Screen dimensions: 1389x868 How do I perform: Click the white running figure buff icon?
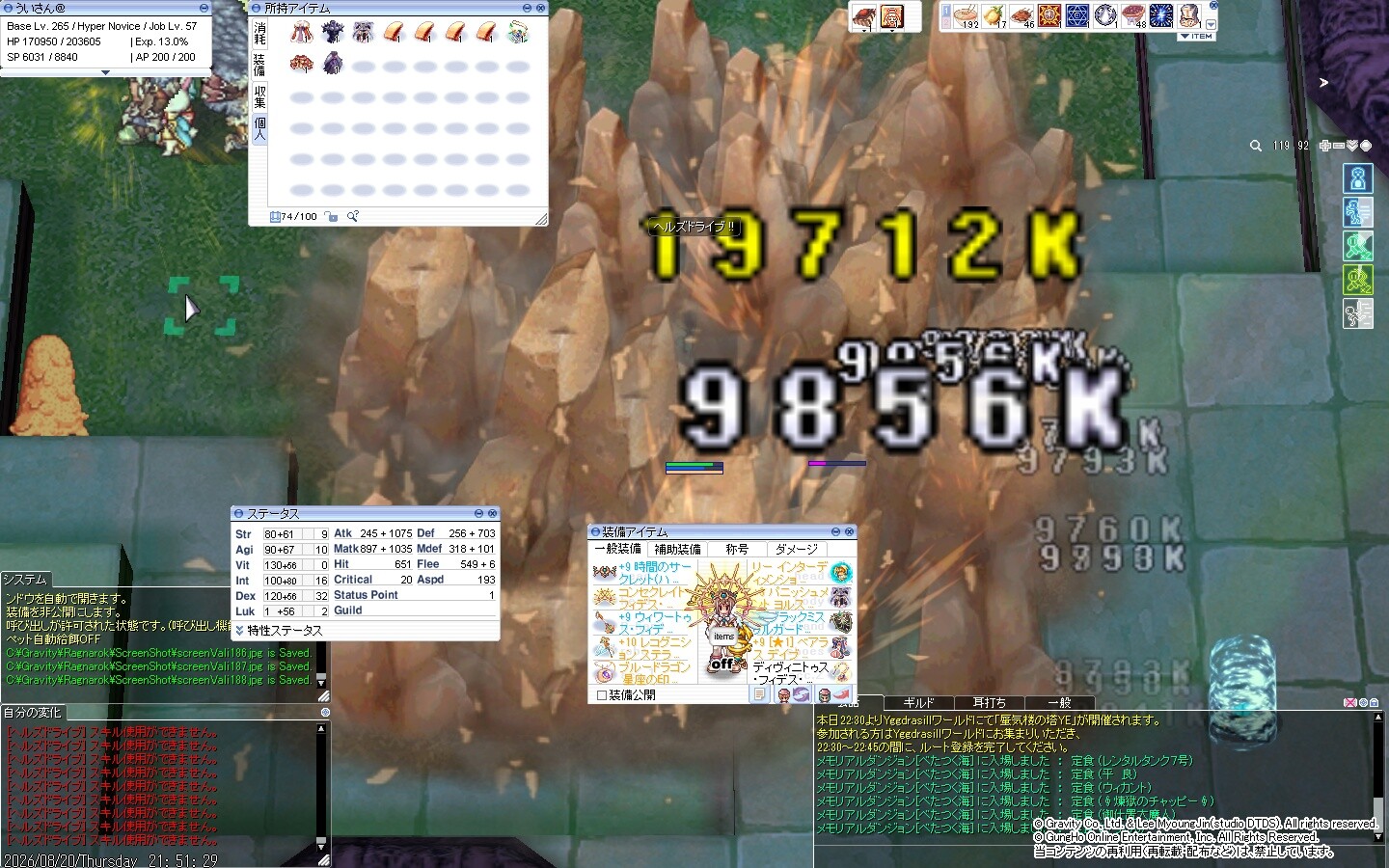click(1358, 314)
